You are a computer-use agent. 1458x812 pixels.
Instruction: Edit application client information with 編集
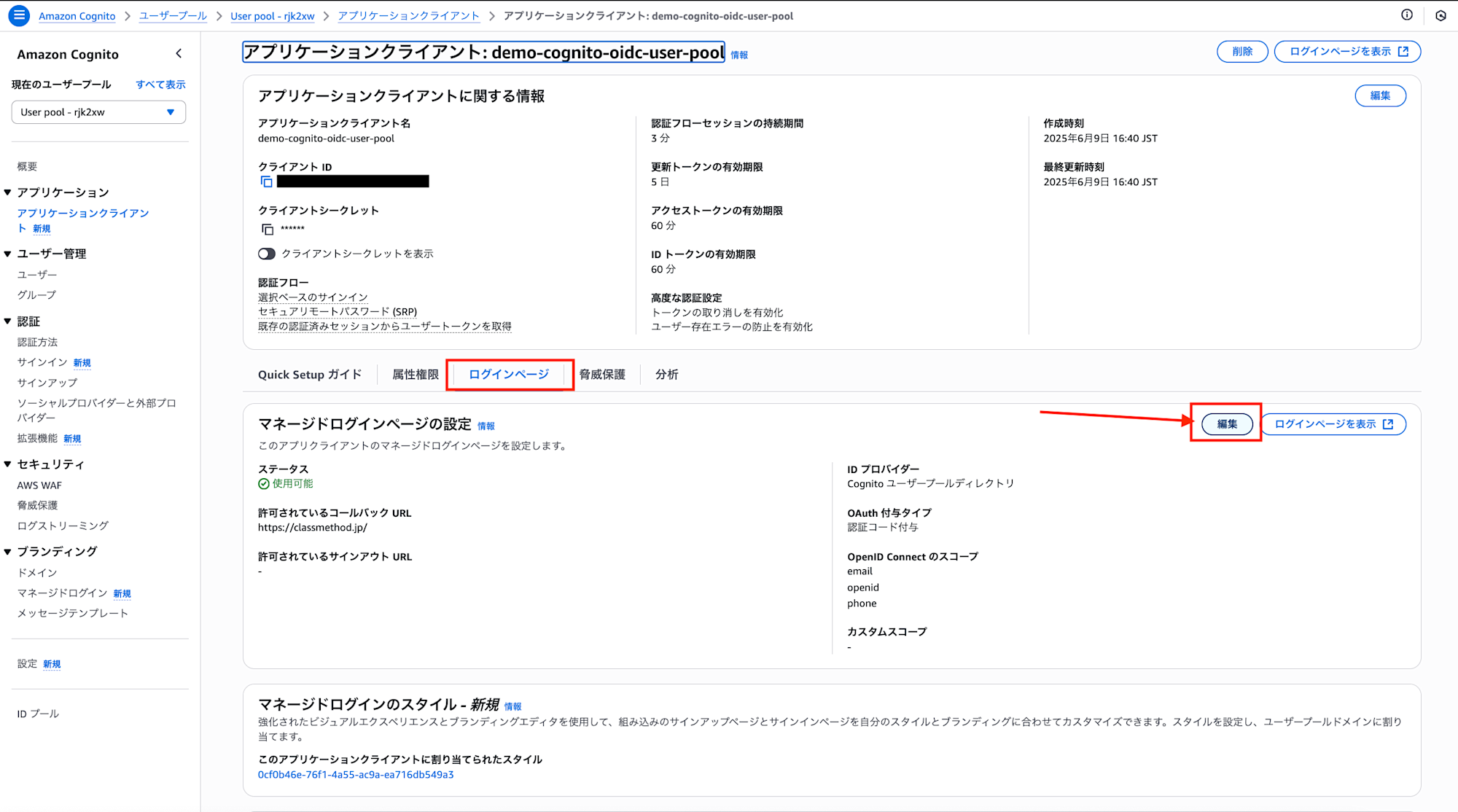(1380, 95)
